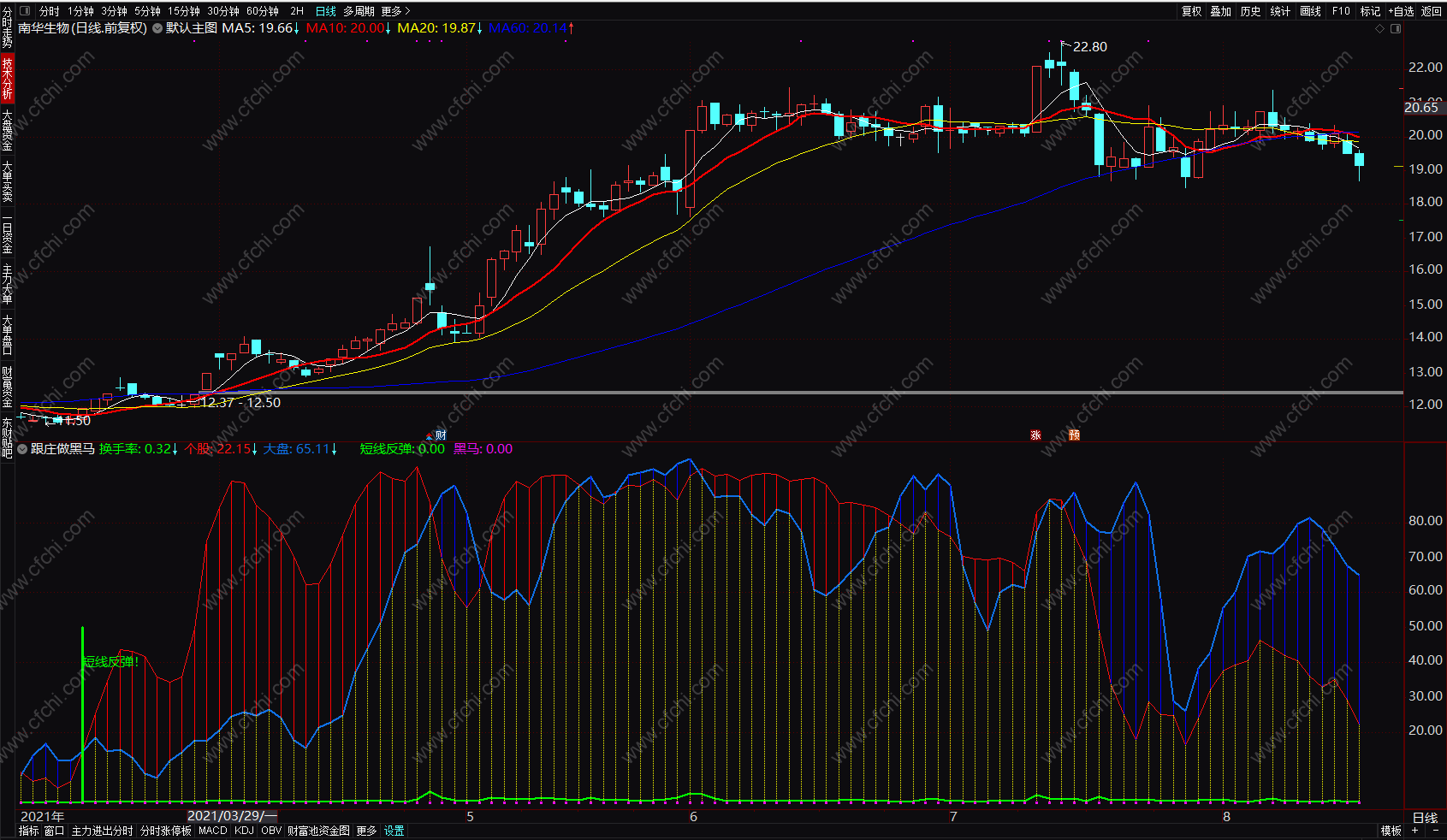Click the 标记 mark button

(1370, 11)
